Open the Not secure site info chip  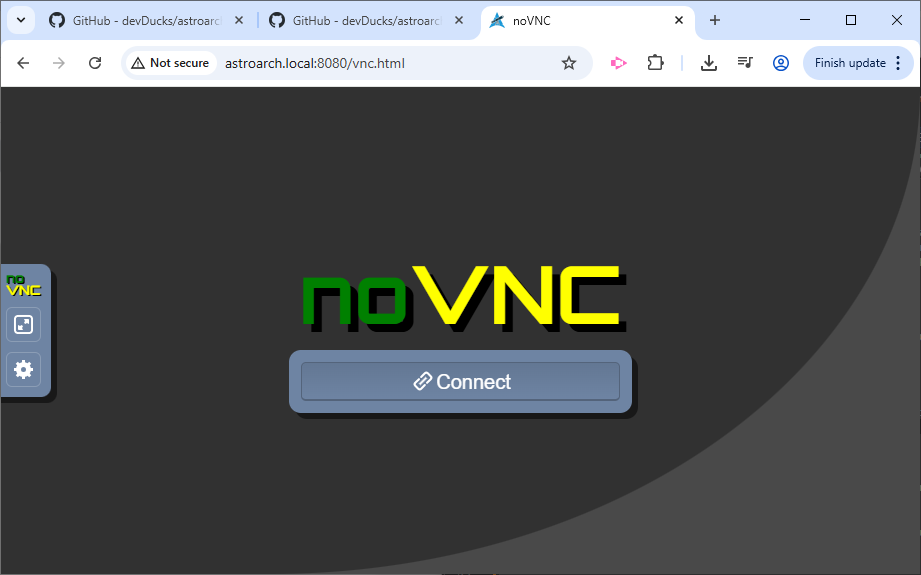[170, 63]
